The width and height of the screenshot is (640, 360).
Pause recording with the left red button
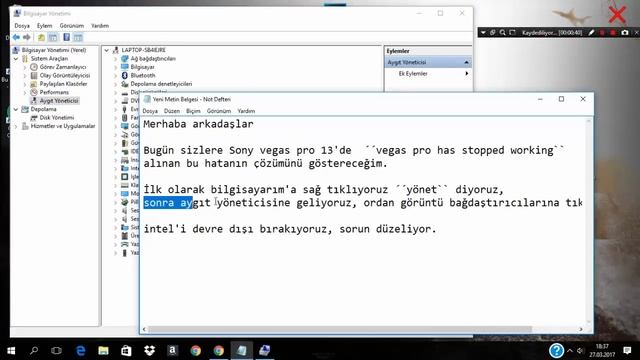(602, 33)
